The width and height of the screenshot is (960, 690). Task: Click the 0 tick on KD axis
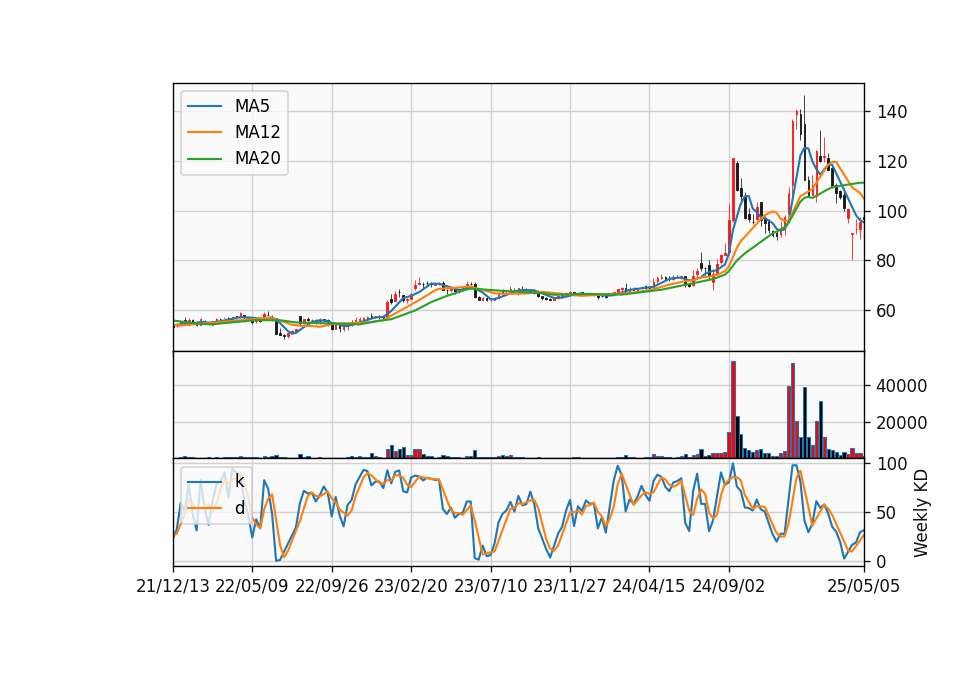tap(882, 561)
